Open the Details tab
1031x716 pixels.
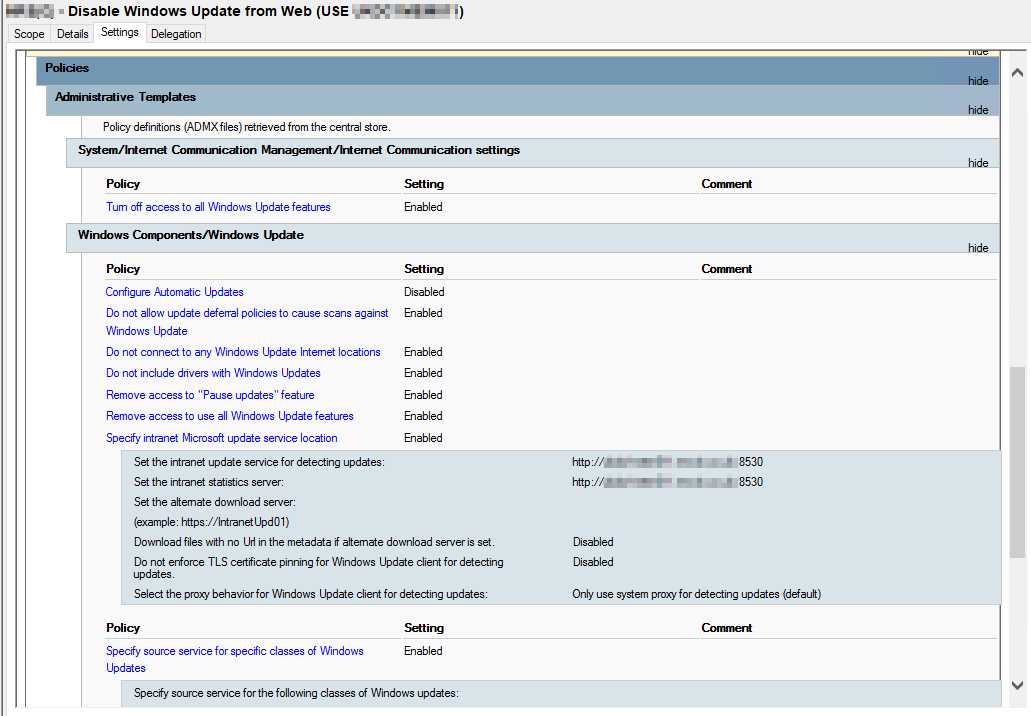coord(72,34)
